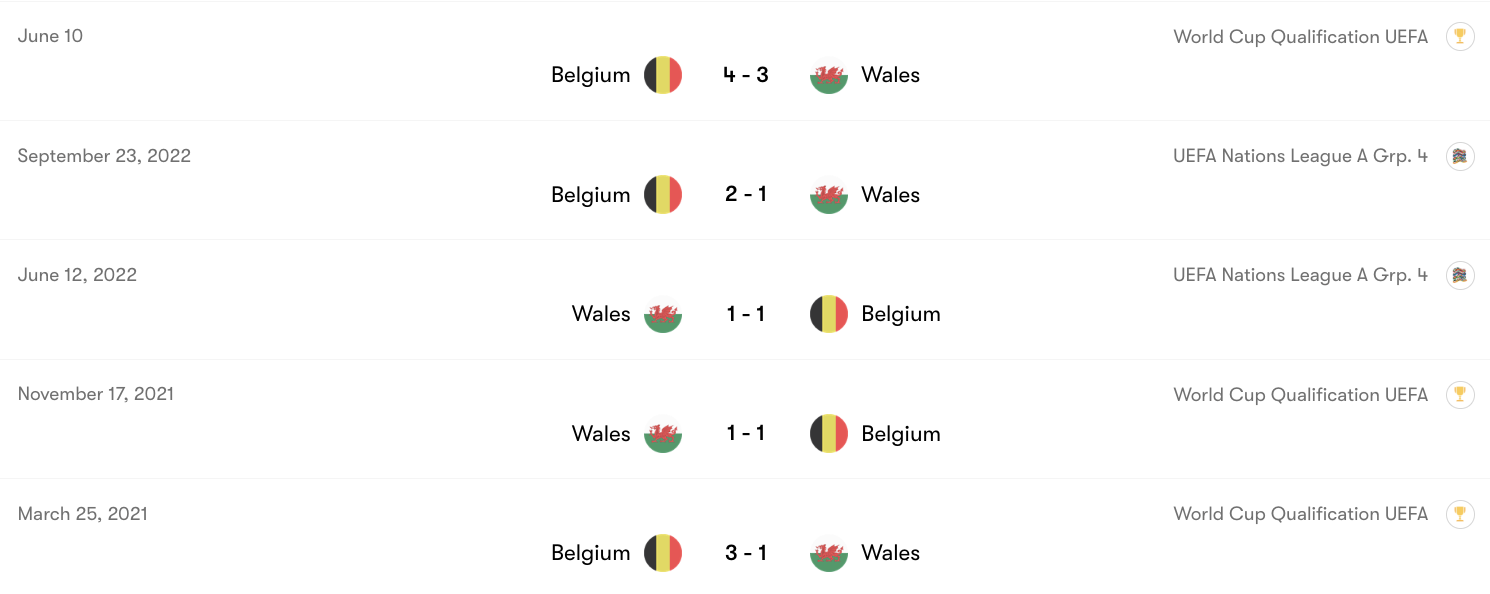Screen dimensions: 1490x594
Task: Click the Wales flag in the 4 - 3 match
Action: tap(828, 75)
